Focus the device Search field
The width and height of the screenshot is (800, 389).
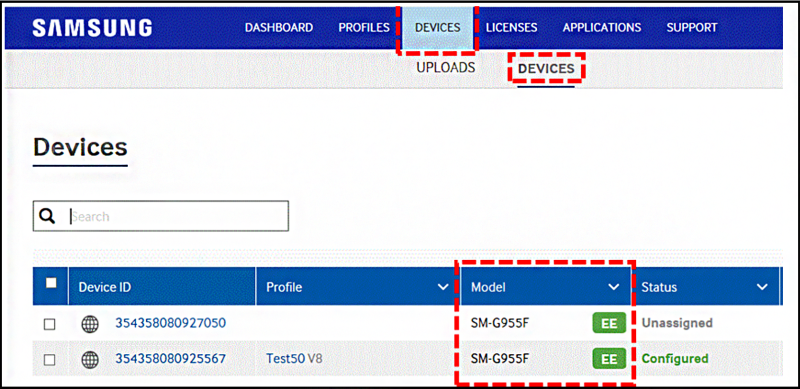161,216
